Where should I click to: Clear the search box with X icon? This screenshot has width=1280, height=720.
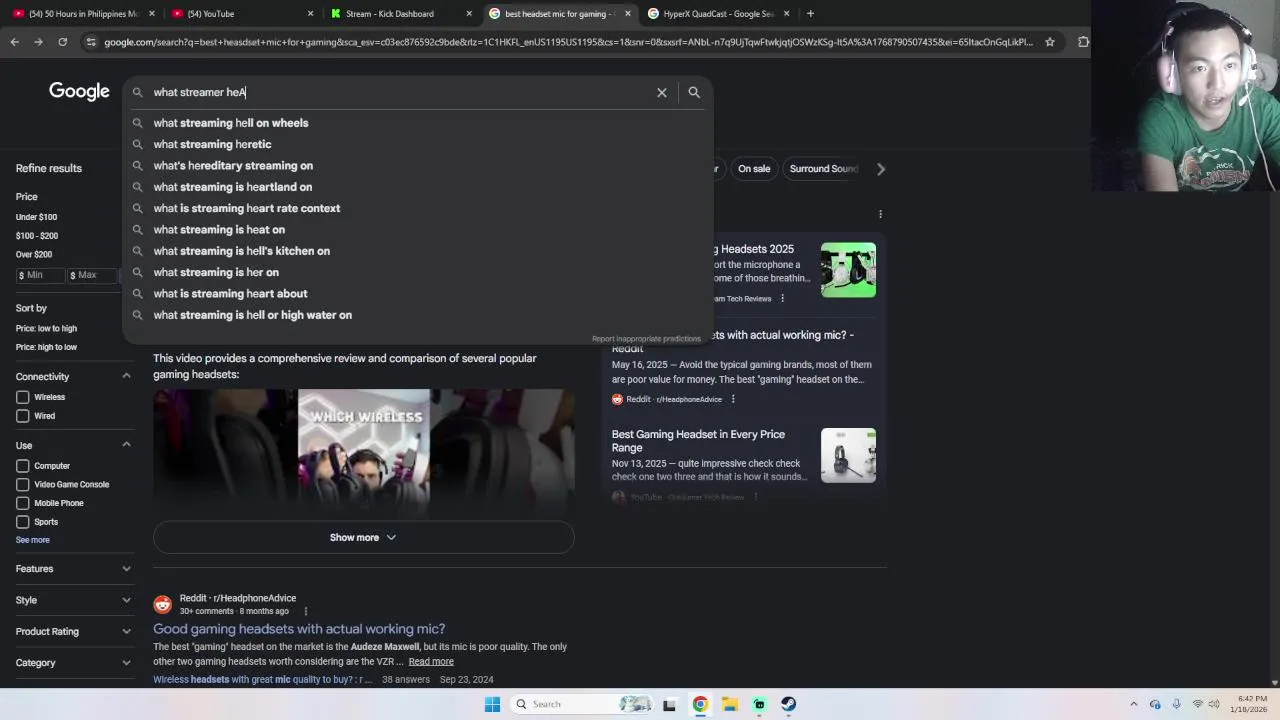pyautogui.click(x=661, y=92)
